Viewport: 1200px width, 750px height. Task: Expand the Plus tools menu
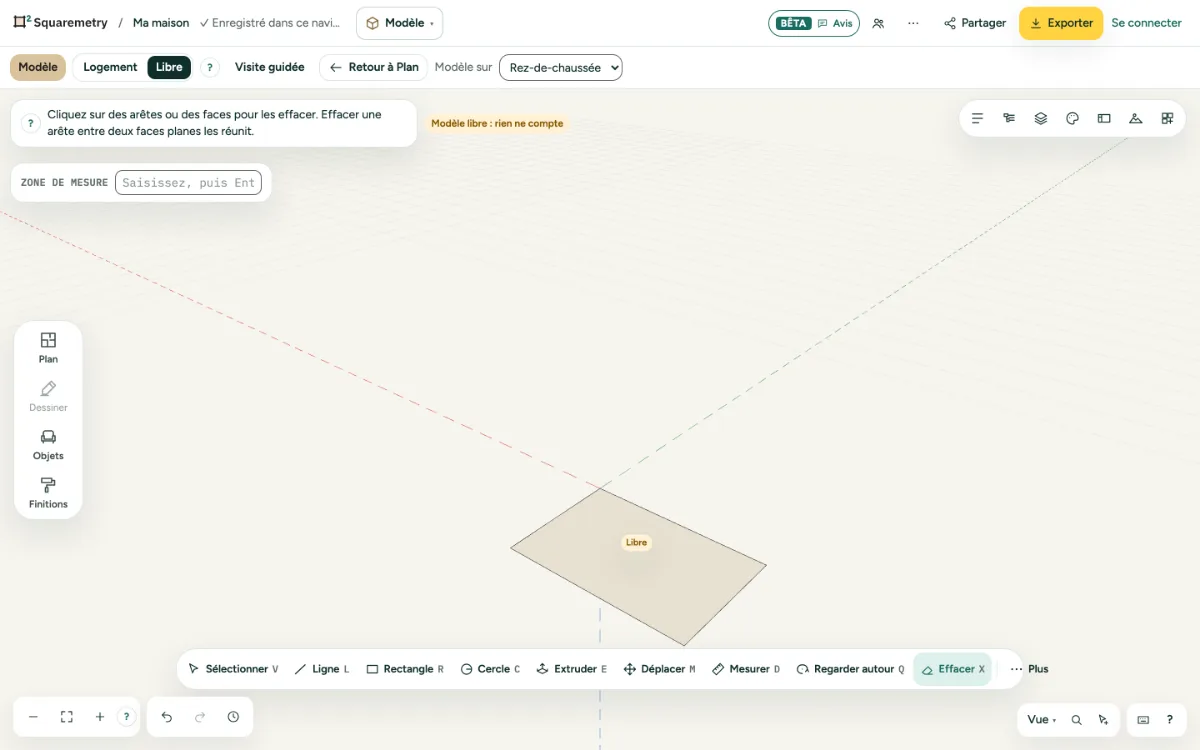[x=1029, y=669]
